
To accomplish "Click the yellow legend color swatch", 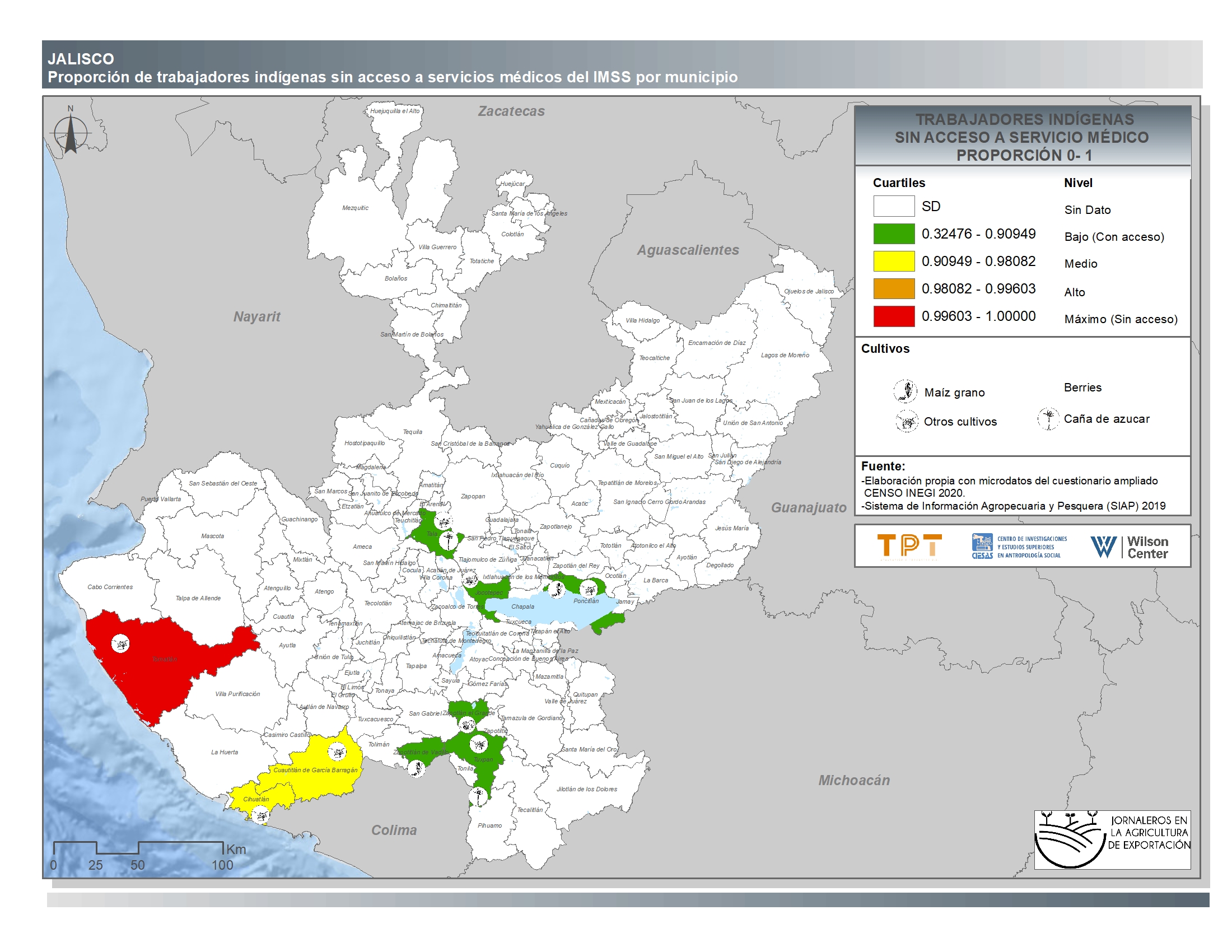I will pos(894,261).
